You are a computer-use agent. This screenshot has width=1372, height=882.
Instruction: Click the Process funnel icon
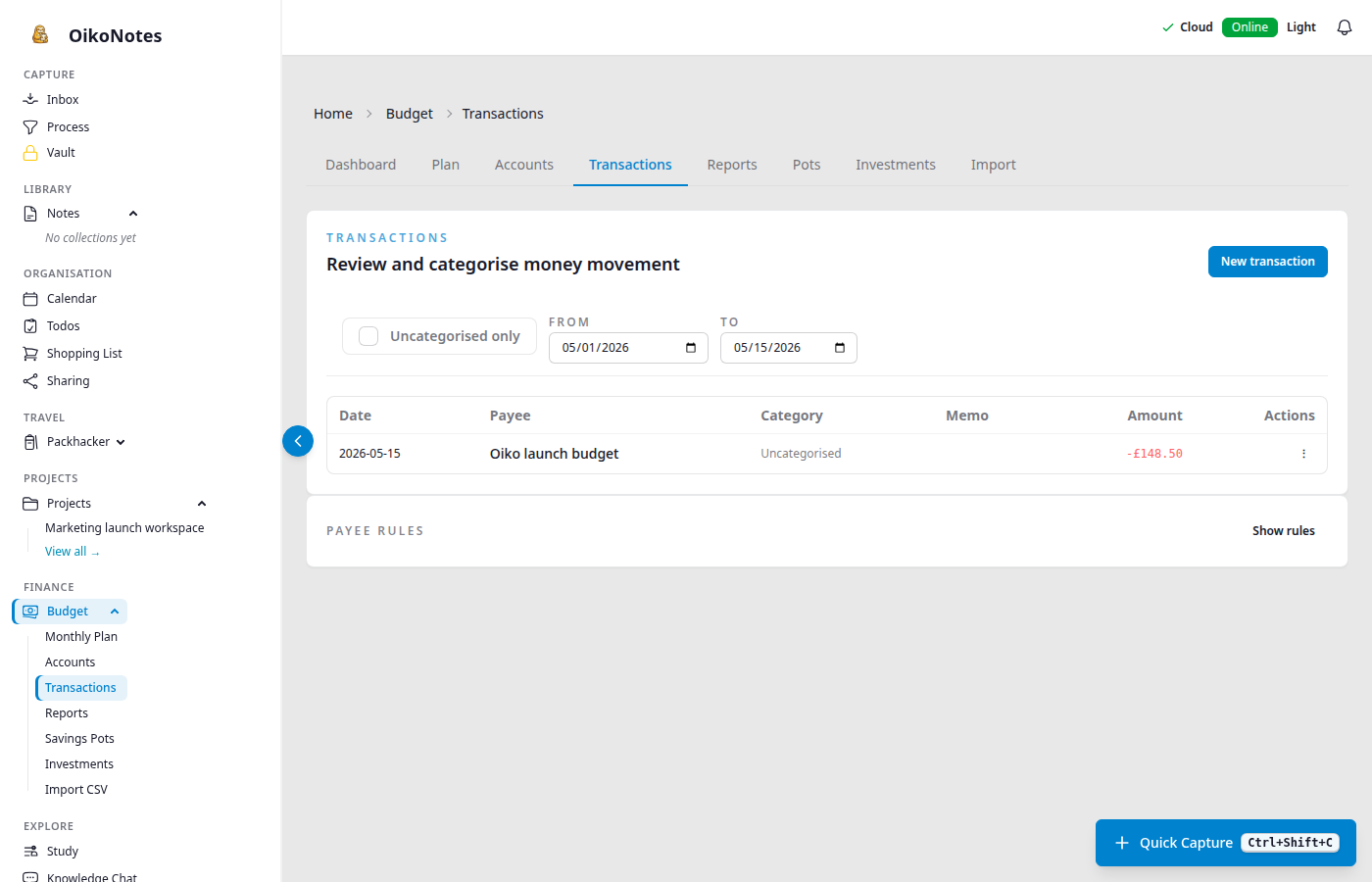pyautogui.click(x=30, y=127)
